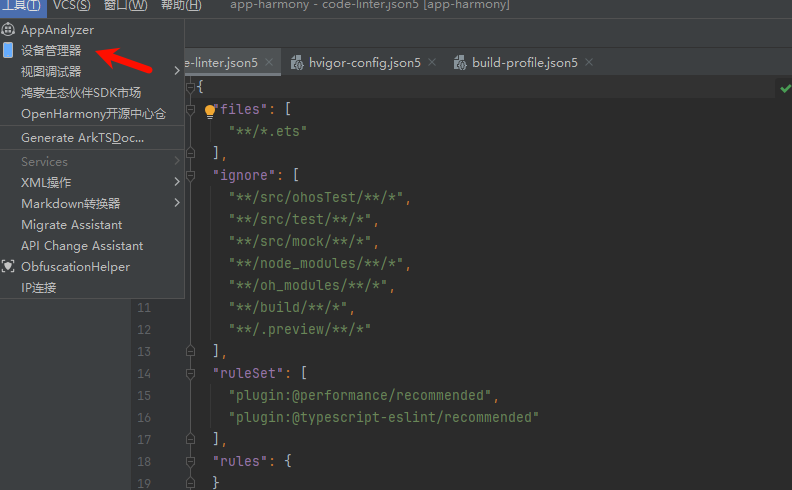Open the 窗口 (Window) menu
The image size is (792, 490).
coord(125,5)
